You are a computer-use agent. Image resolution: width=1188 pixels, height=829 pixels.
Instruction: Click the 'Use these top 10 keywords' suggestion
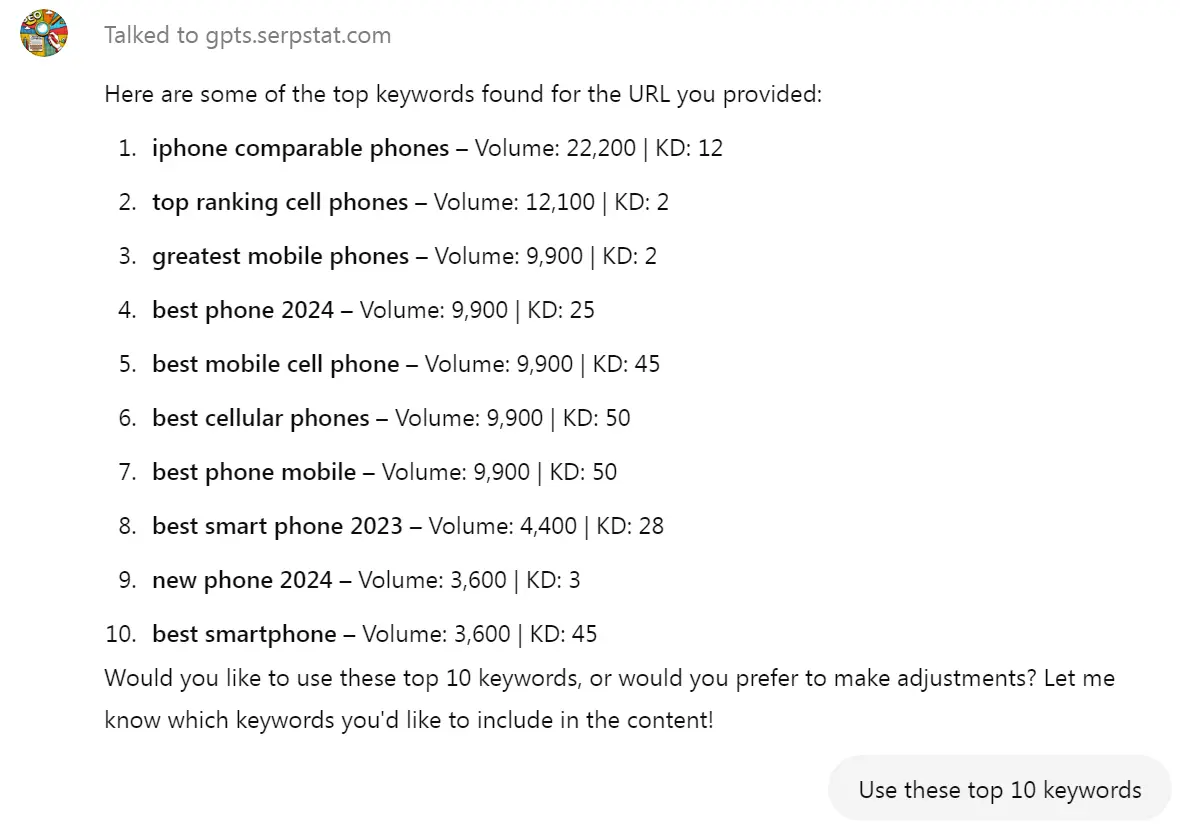tap(999, 789)
